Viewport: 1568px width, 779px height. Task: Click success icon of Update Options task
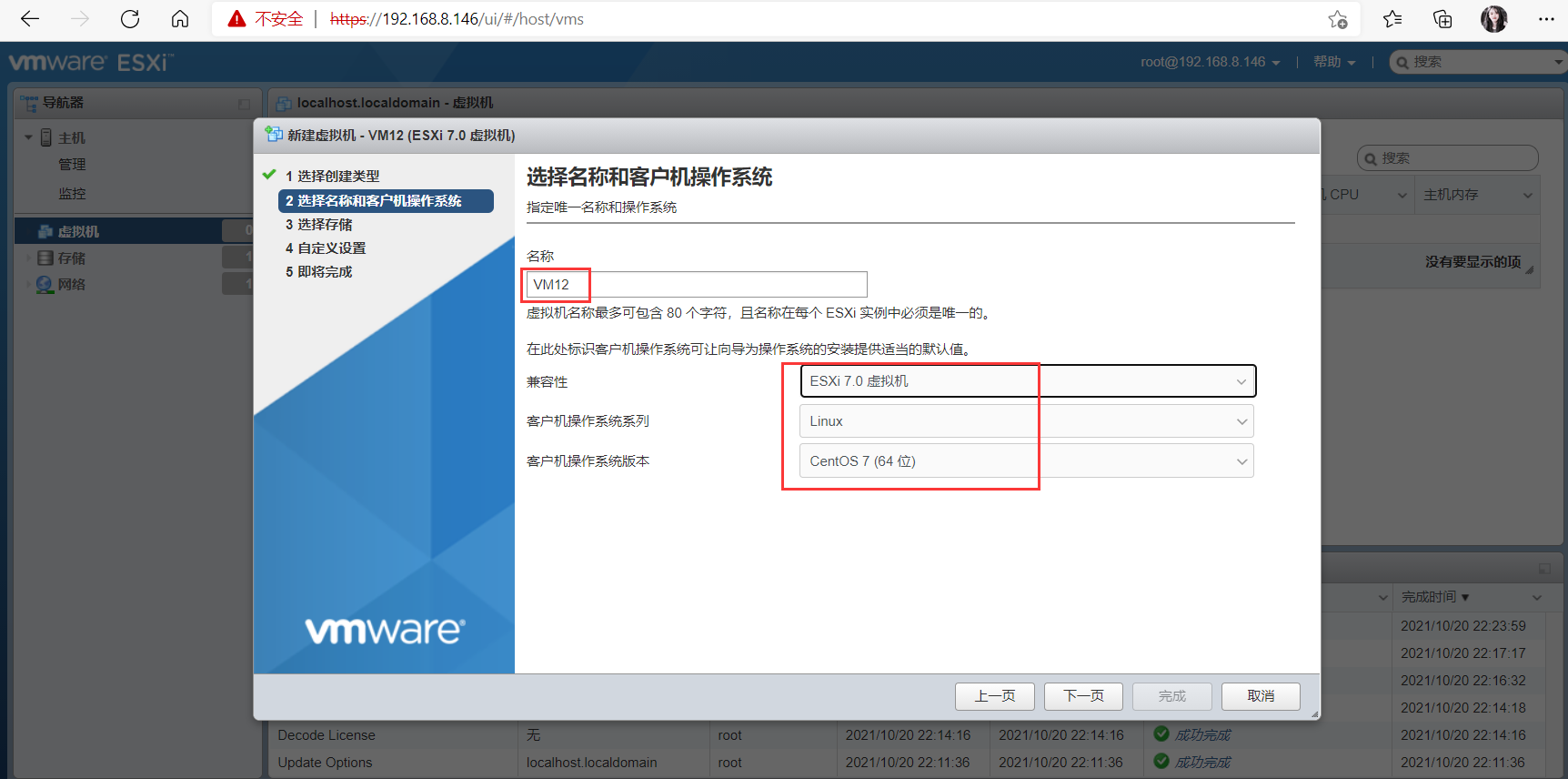click(x=1161, y=761)
